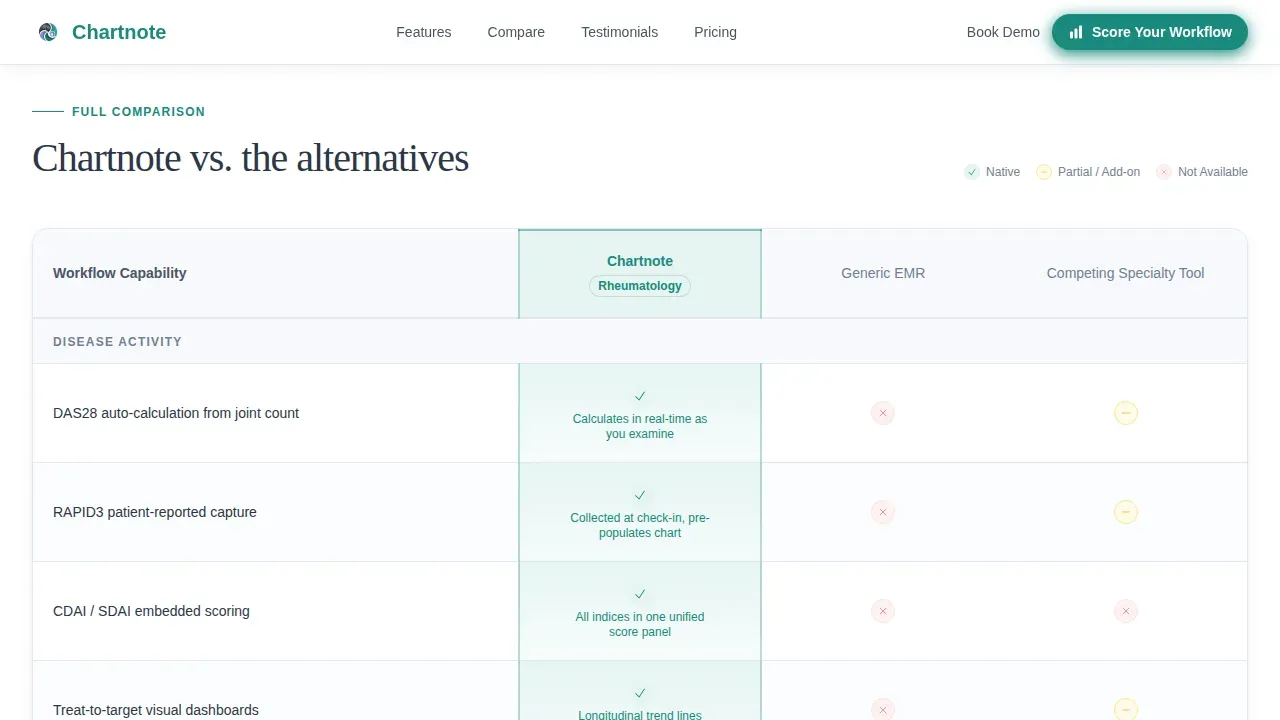1280x720 pixels.
Task: Click Generic EMR X icon in Treat-to-target row
Action: [882, 710]
